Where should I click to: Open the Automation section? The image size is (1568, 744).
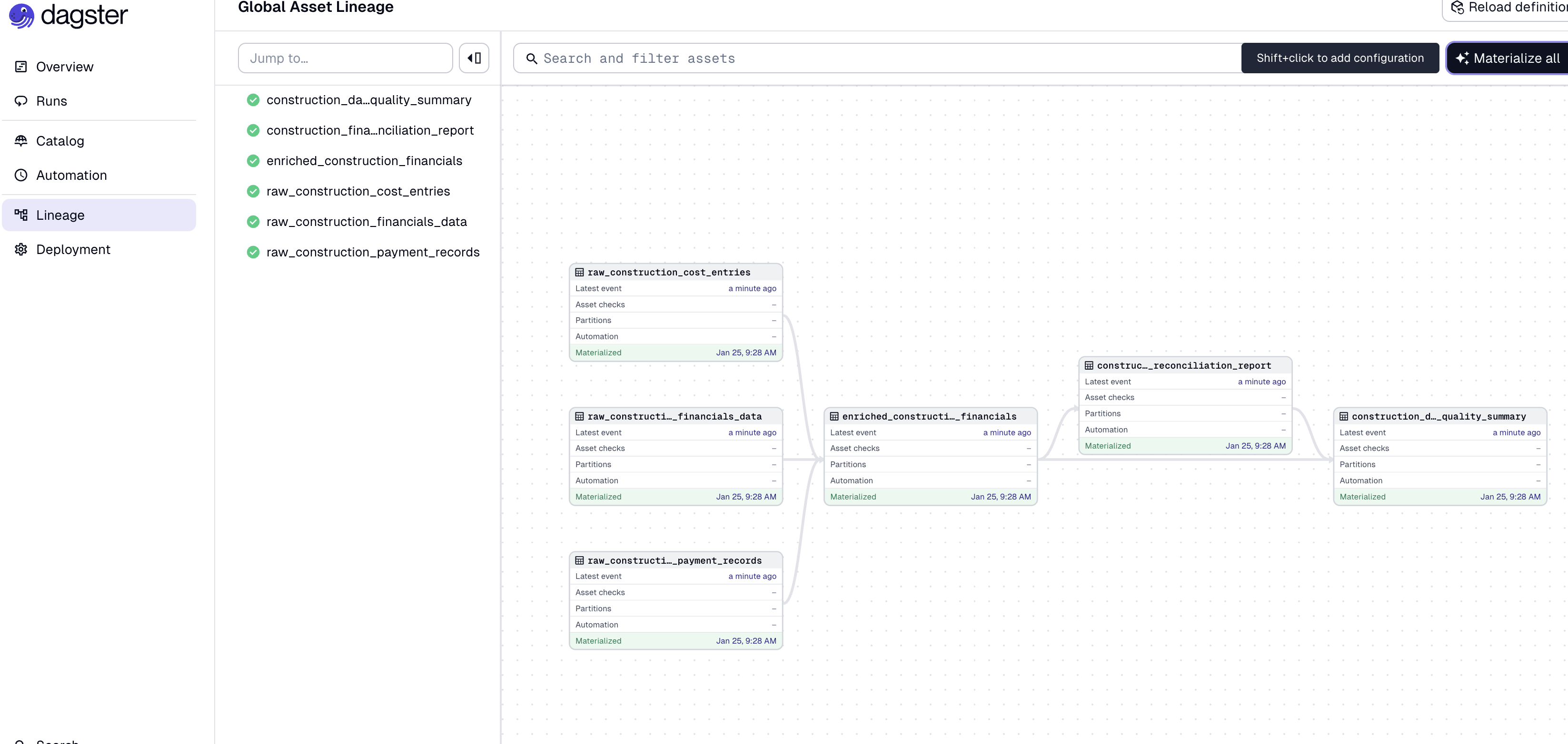pyautogui.click(x=71, y=175)
